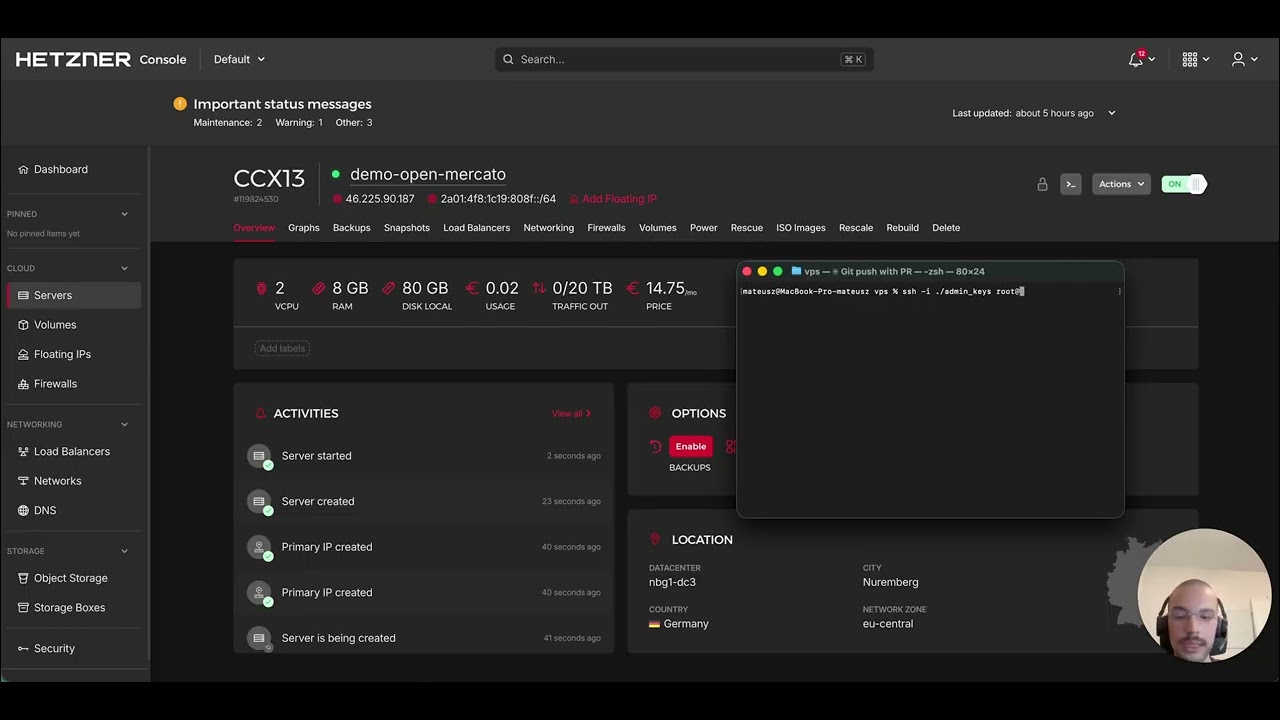Open DNS in sidebar
This screenshot has width=1280, height=720.
[74, 511]
